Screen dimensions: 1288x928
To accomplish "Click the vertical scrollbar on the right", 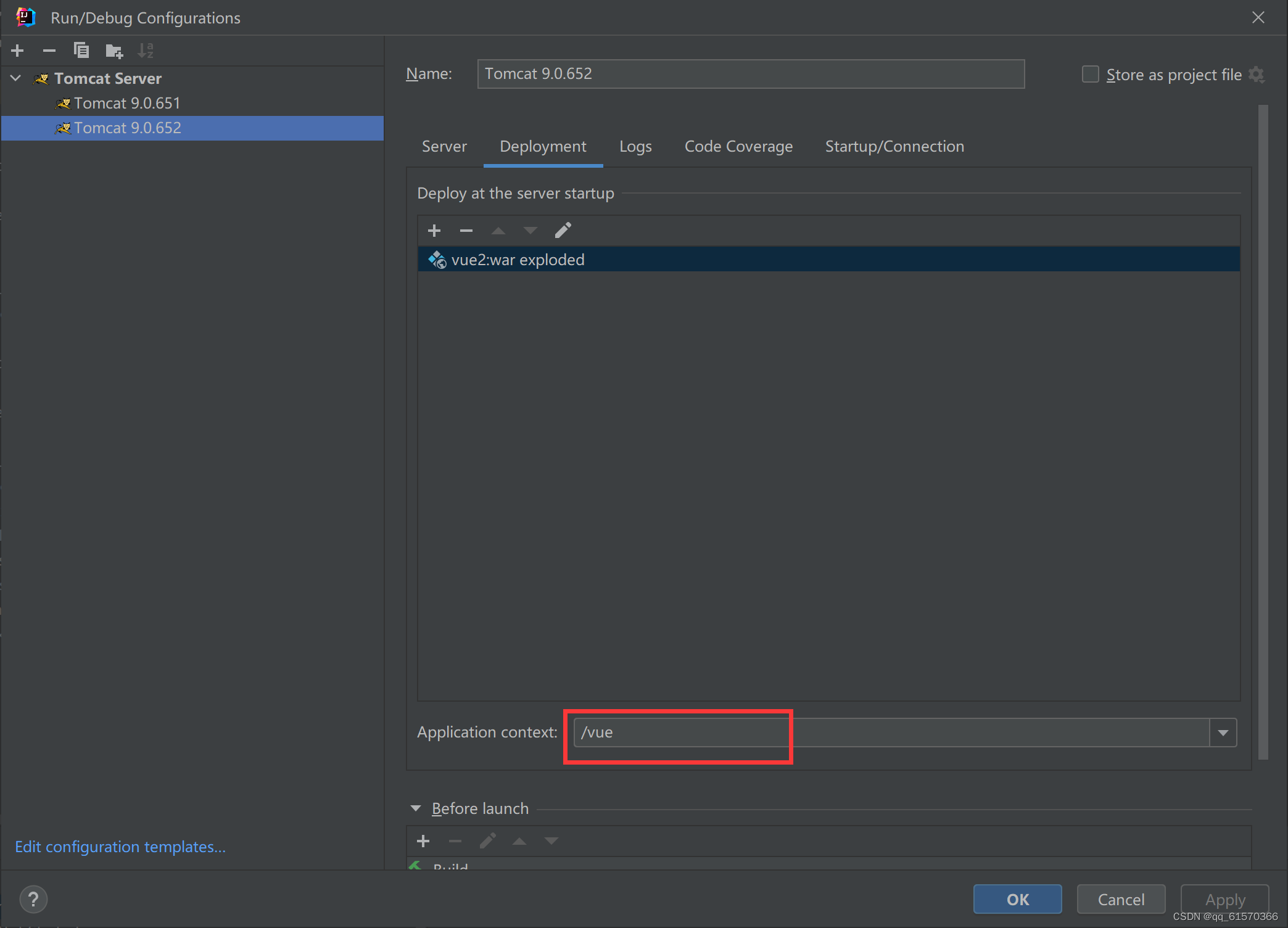I will (1263, 432).
